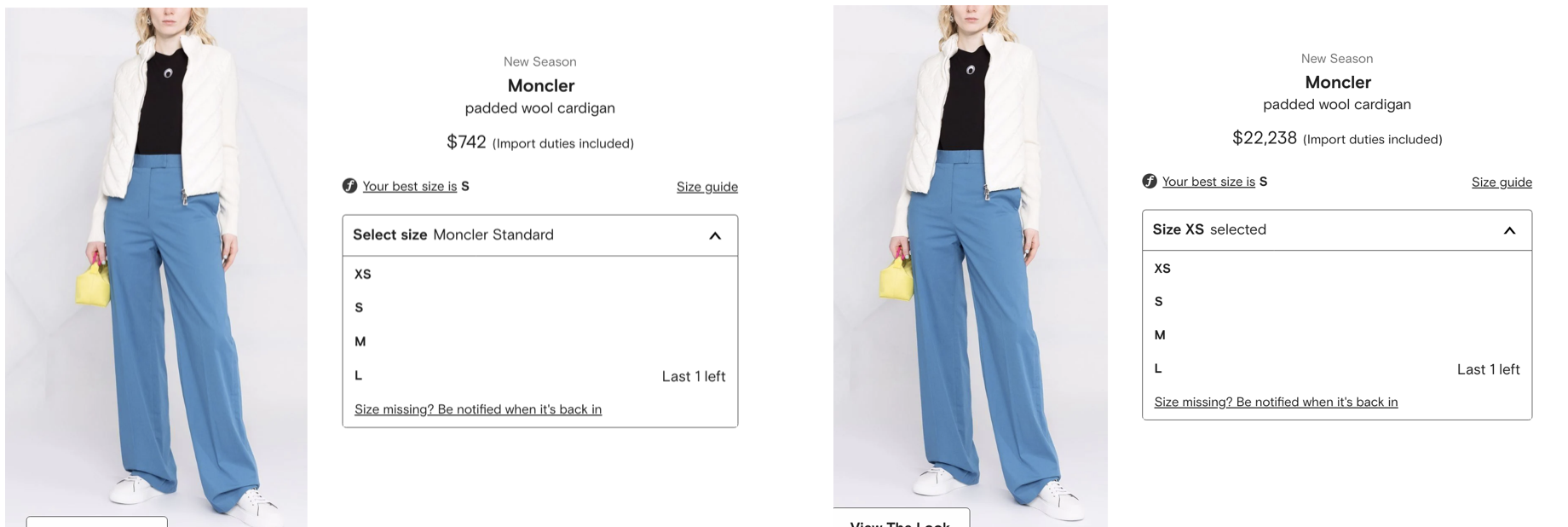Click 'Size missing? Be notified' link under $22,238 list
The image size is (1568, 527).
pyautogui.click(x=1276, y=402)
